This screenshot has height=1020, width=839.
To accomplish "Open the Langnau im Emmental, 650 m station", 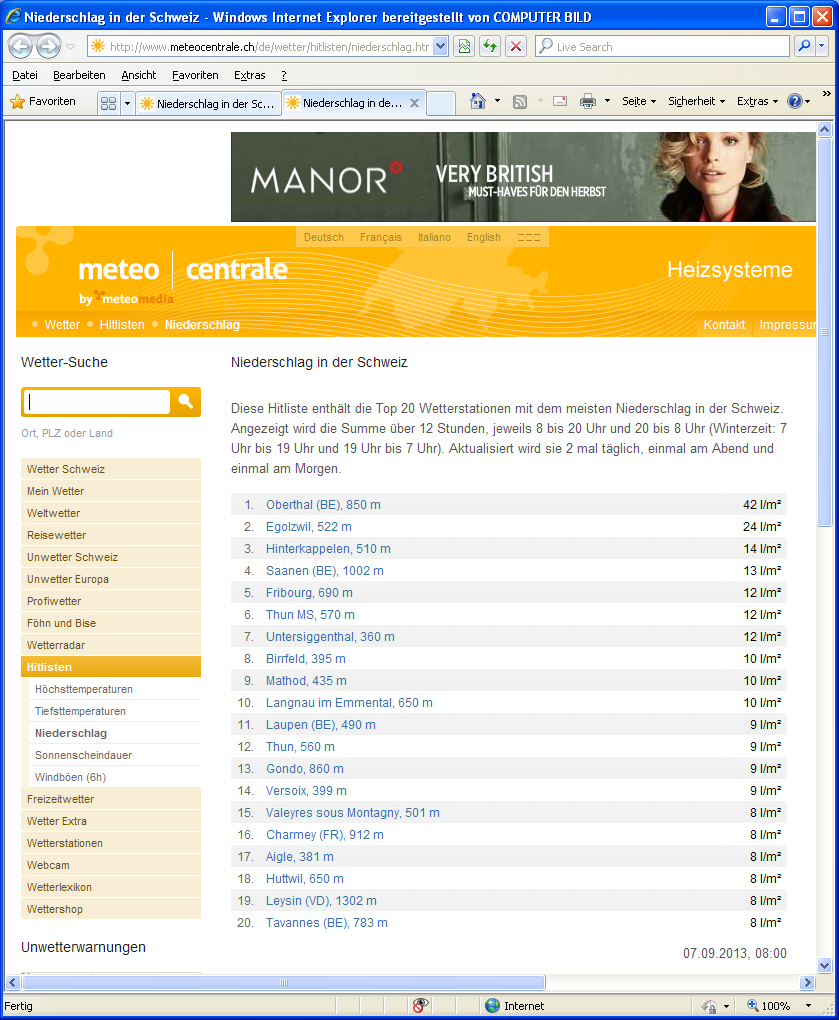I will [349, 703].
